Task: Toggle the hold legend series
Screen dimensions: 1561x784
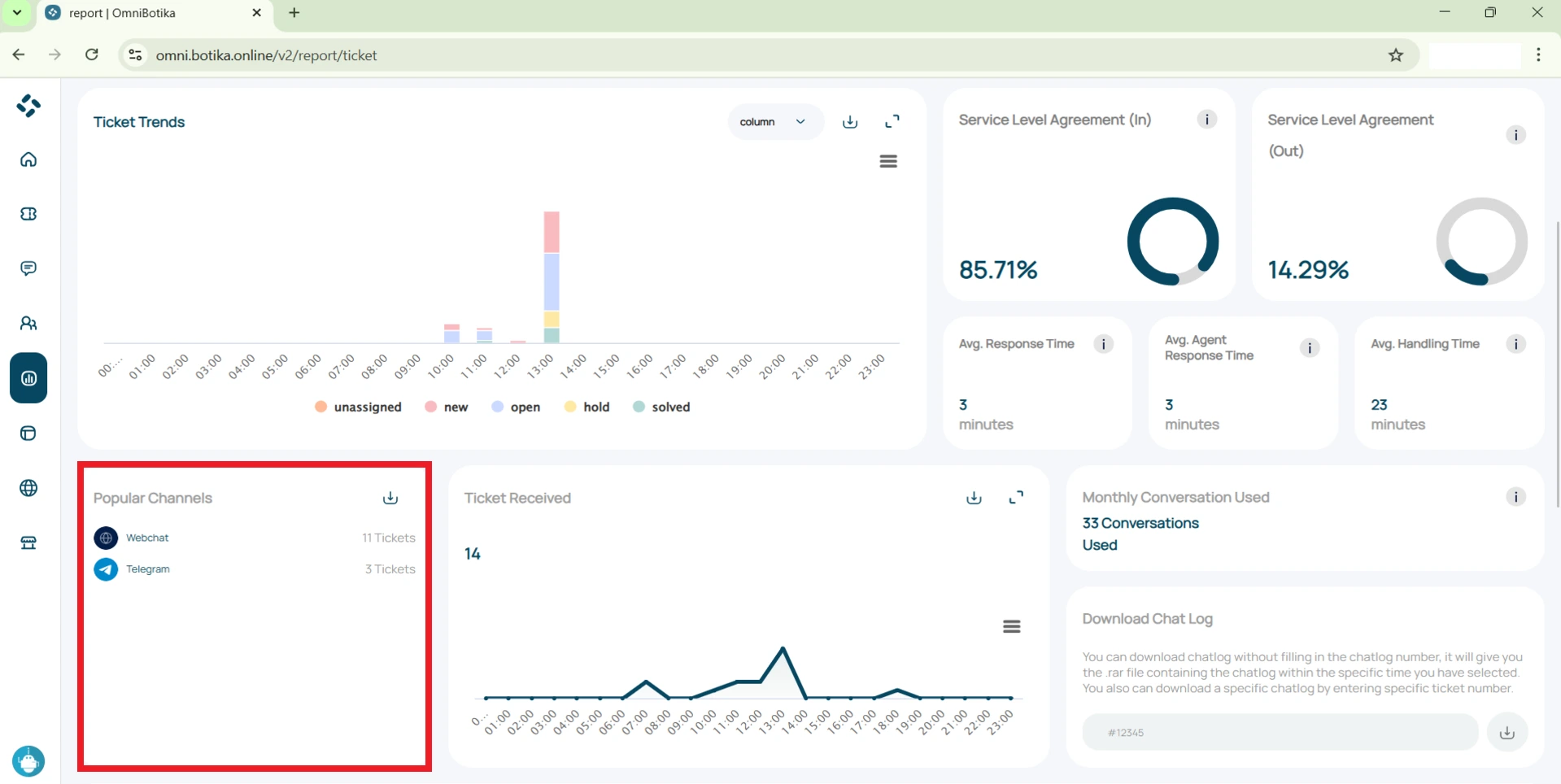Action: pyautogui.click(x=586, y=407)
